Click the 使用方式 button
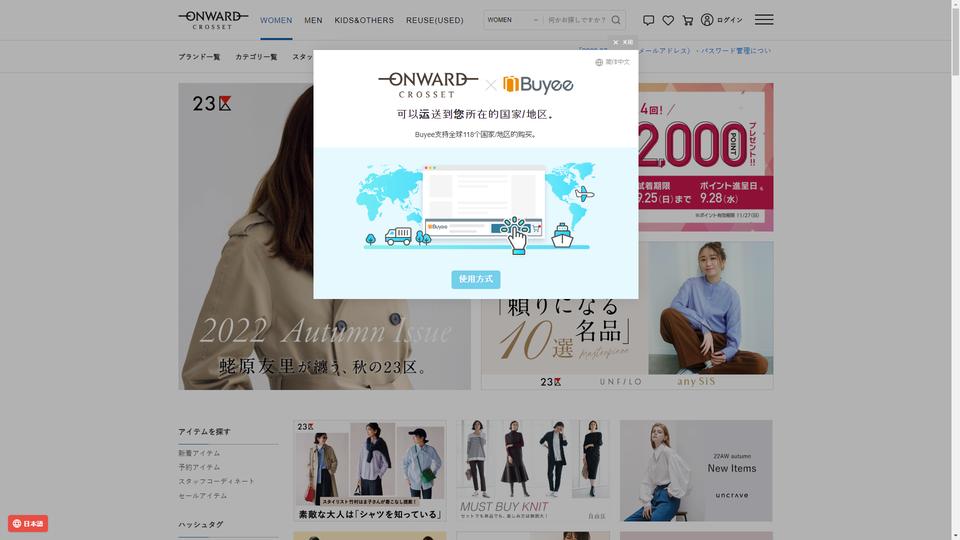This screenshot has width=960, height=540. point(476,279)
